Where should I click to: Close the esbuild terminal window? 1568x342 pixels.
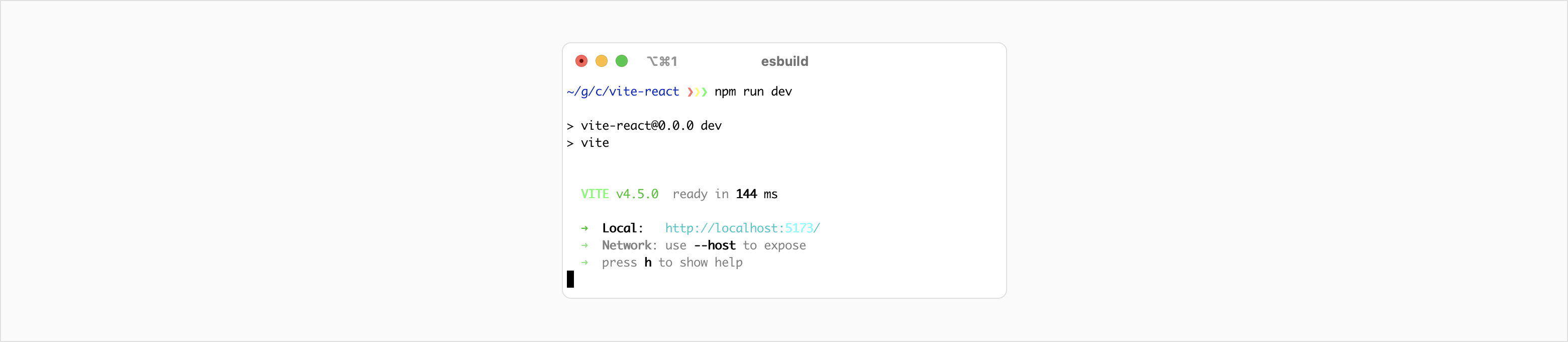tap(581, 61)
